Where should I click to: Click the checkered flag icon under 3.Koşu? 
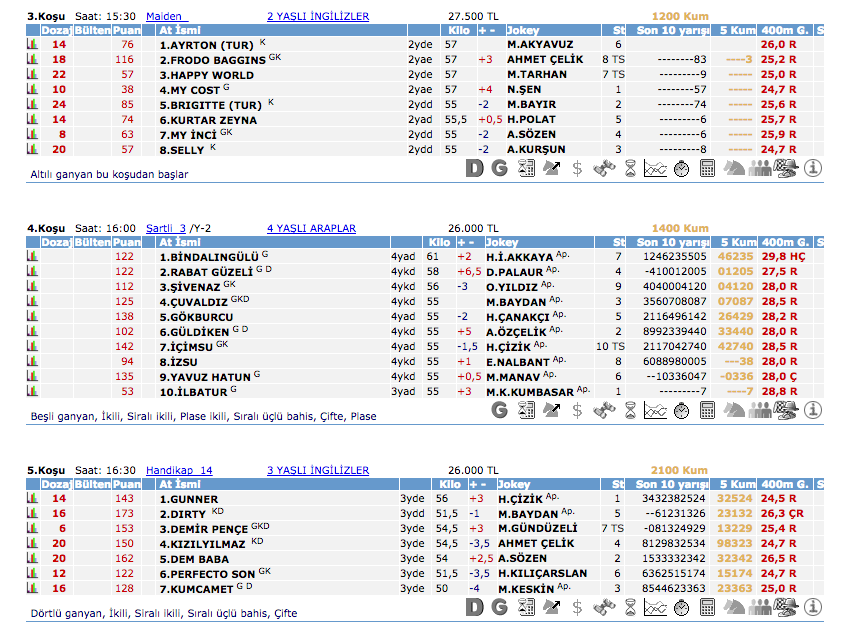coord(786,168)
